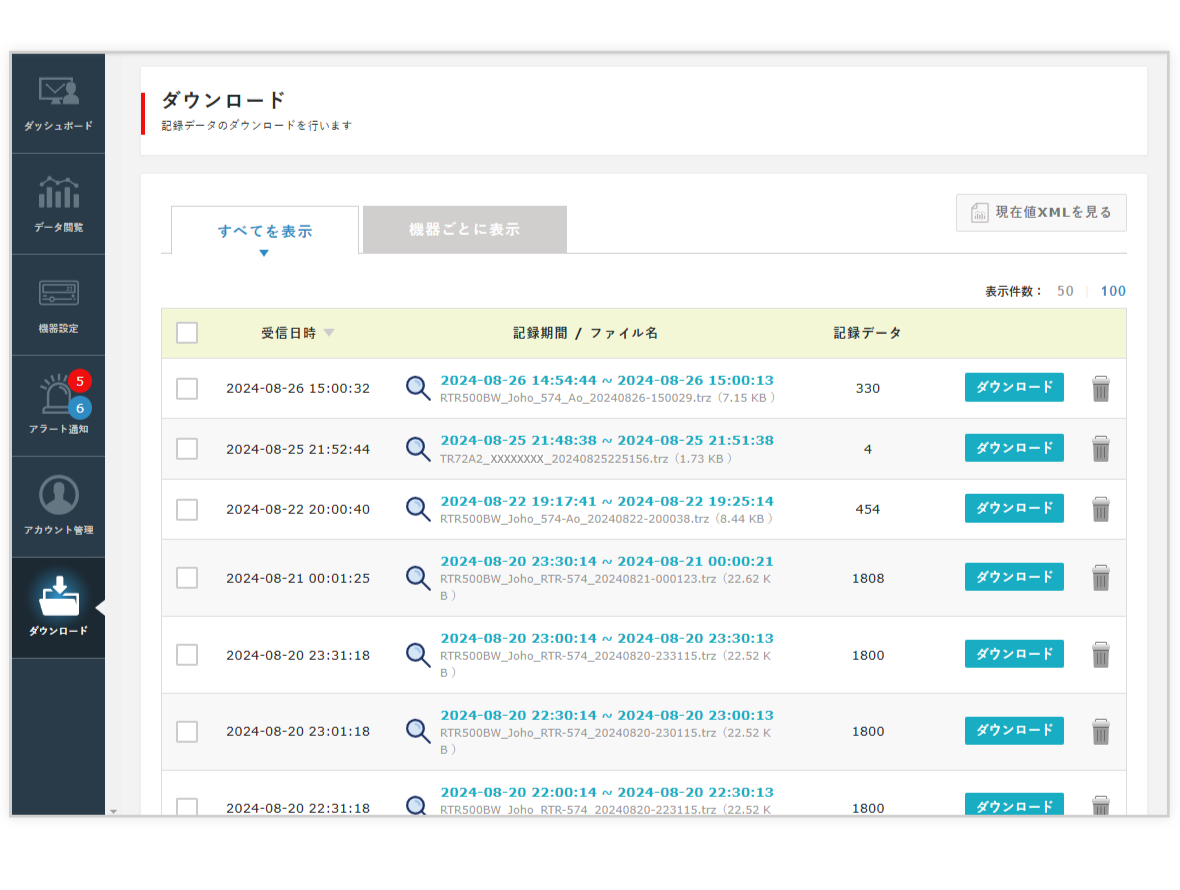The height and width of the screenshot is (890, 1180).
Task: Click trash icon for 2024-08-21 00:01:25 record
Action: coord(1100,577)
